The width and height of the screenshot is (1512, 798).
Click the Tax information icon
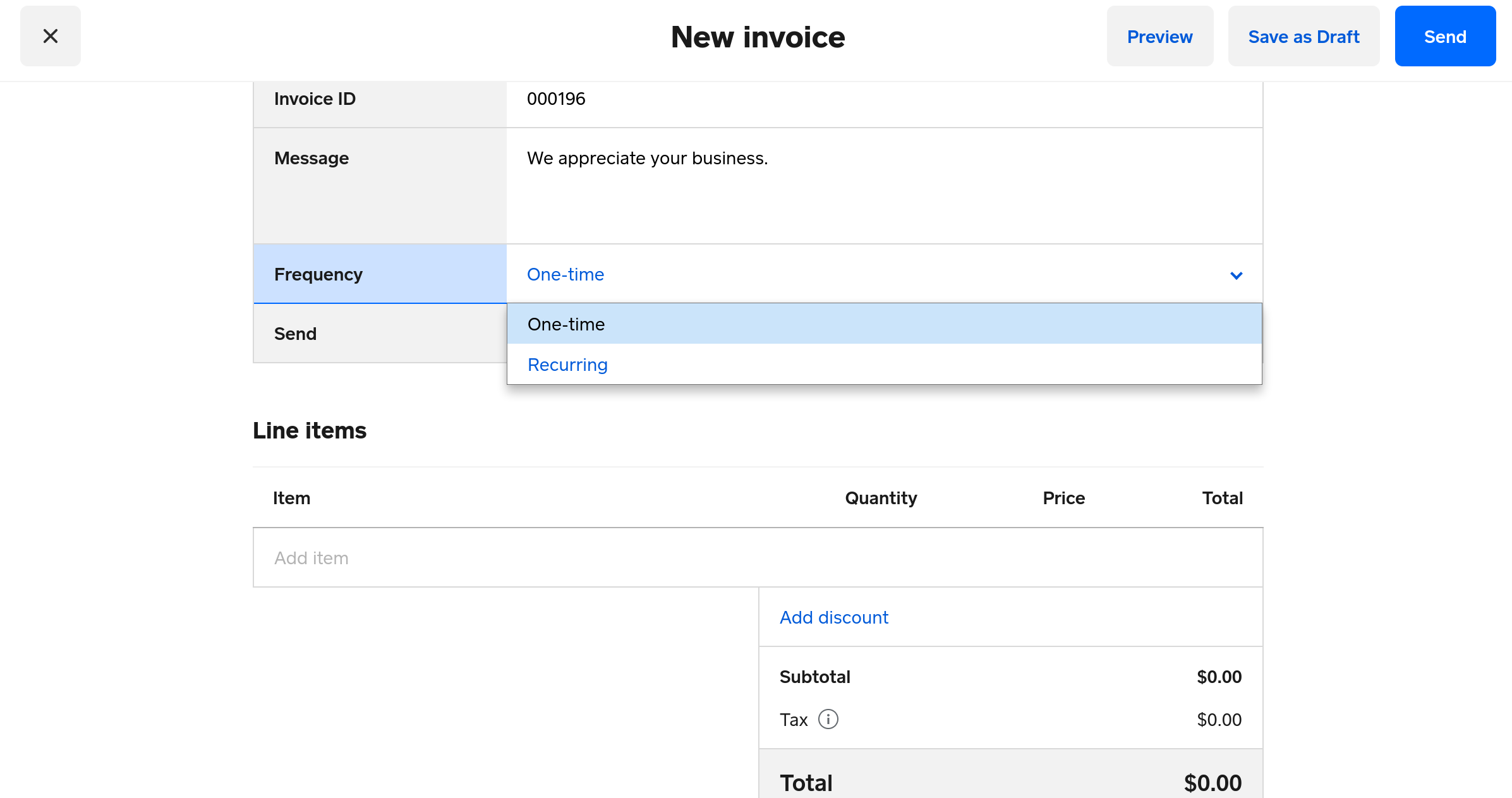pos(828,720)
